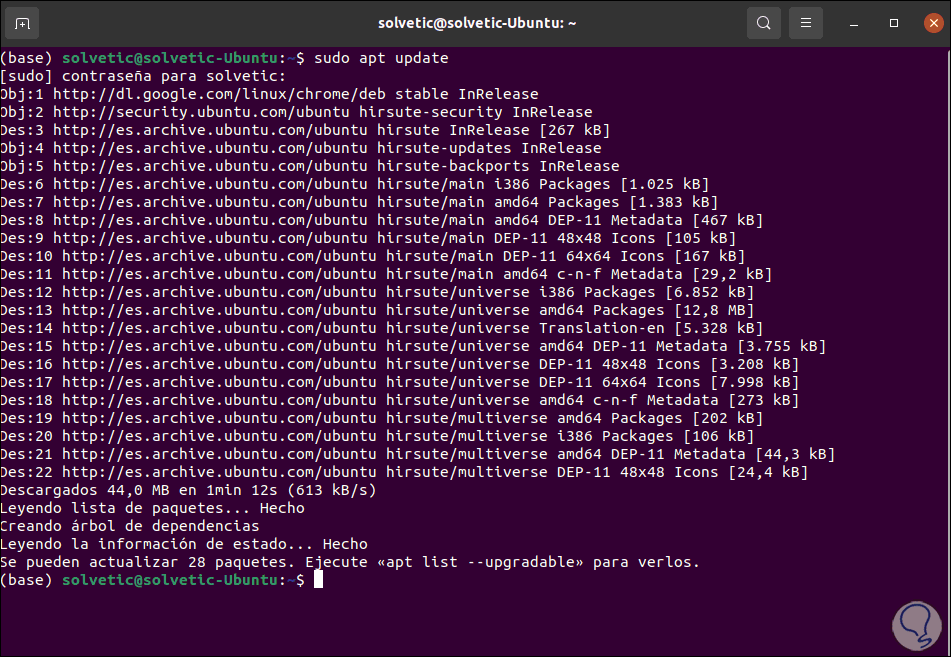Click the Des:11 main c-n-f Metadata line
Viewport: 951px width, 657px height.
coord(386,274)
